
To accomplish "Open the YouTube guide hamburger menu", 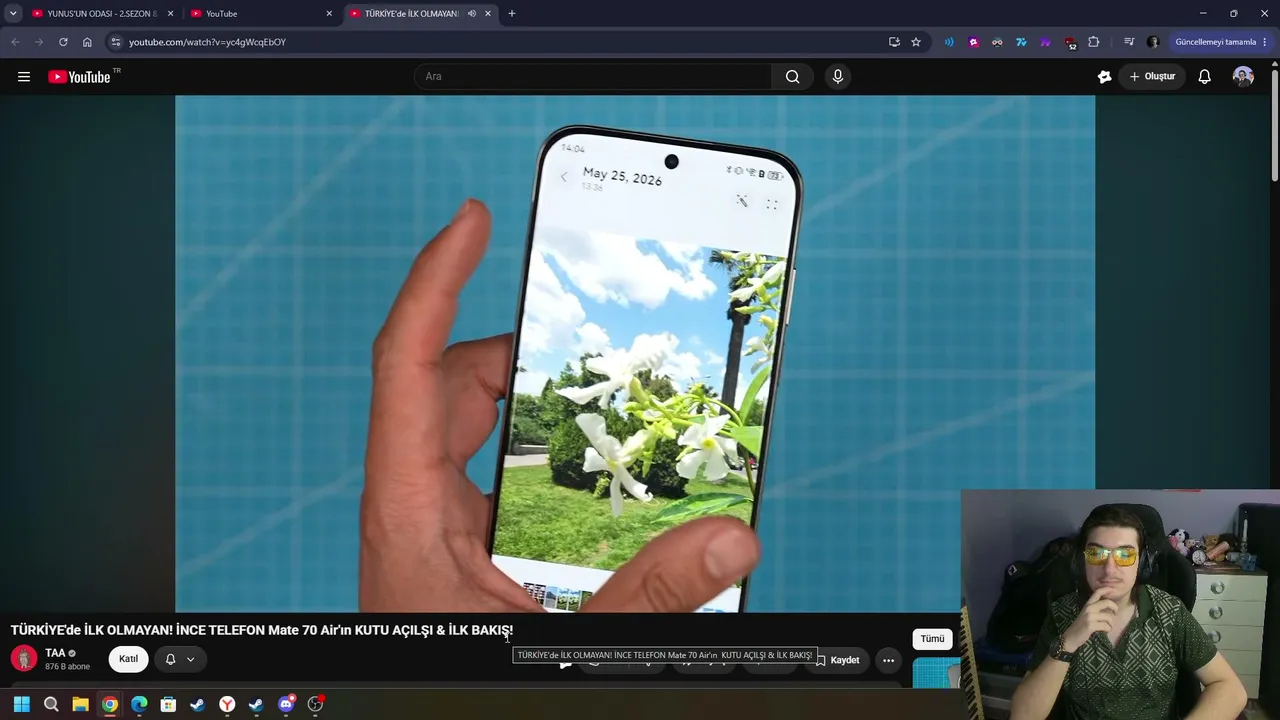I will (x=24, y=77).
